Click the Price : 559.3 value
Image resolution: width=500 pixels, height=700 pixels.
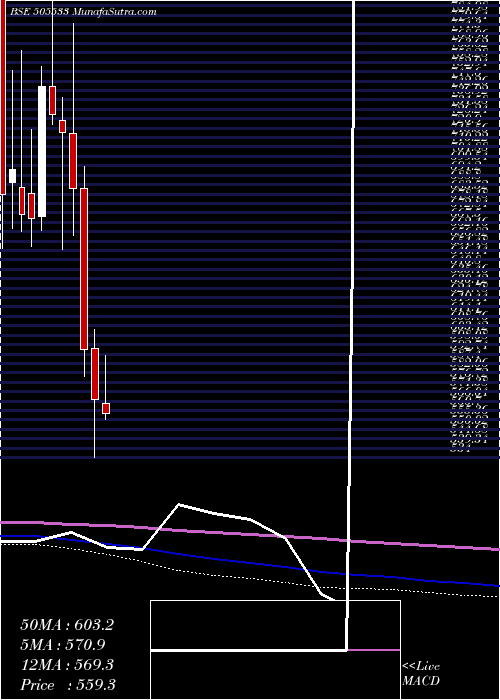coord(68,685)
